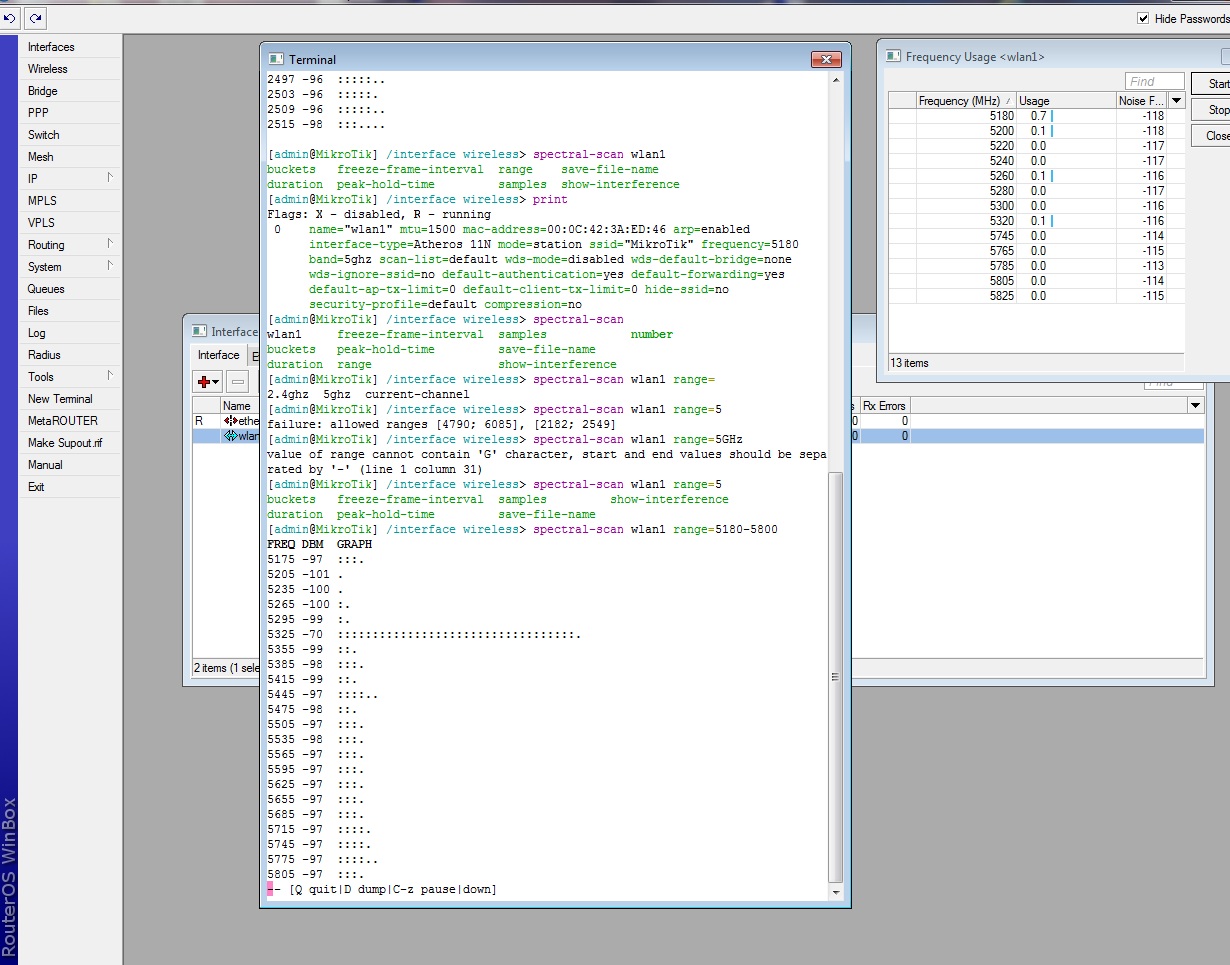Click the minus remove interface button
The image size is (1230, 965).
coord(238,381)
